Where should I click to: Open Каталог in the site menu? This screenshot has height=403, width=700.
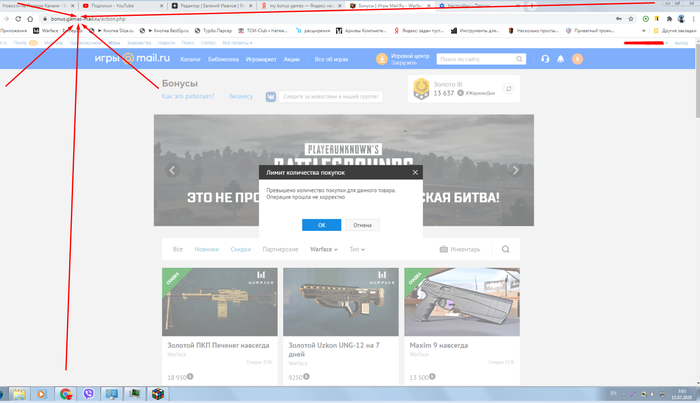click(x=190, y=59)
